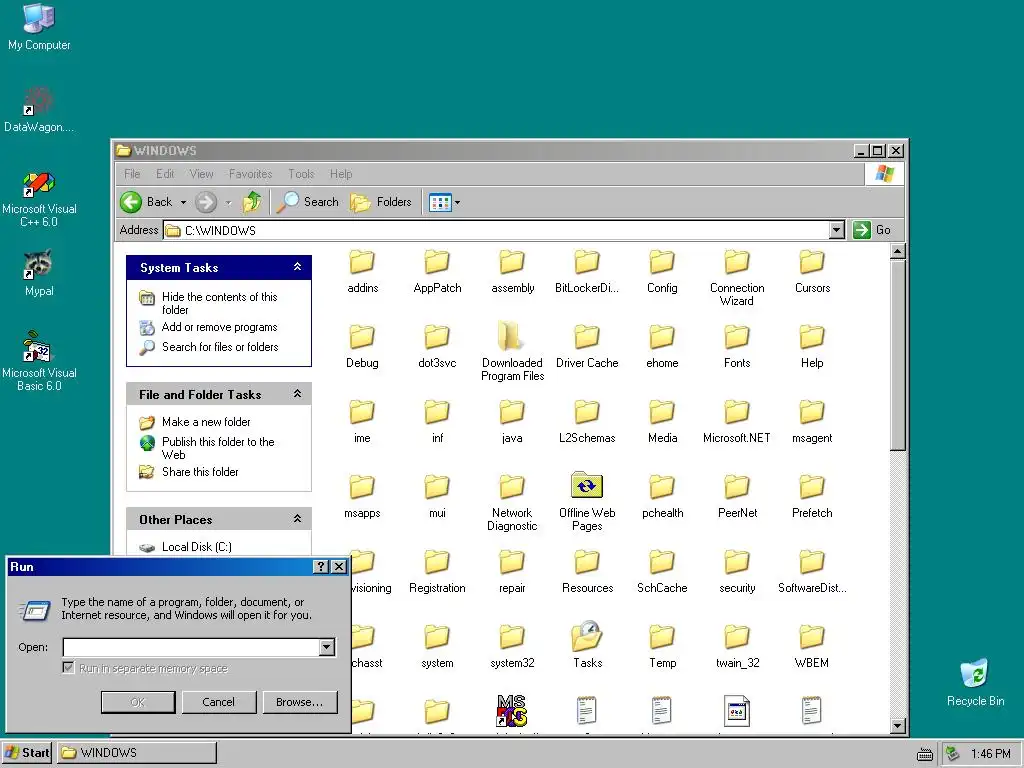Open the Views dropdown arrow
1024x768 pixels.
tap(457, 202)
